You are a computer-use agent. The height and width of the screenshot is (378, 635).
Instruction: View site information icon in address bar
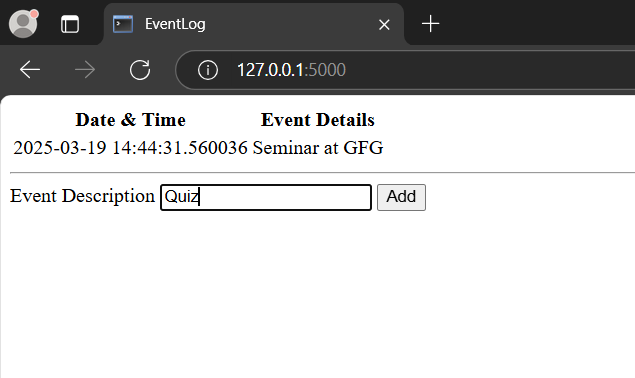coord(208,70)
